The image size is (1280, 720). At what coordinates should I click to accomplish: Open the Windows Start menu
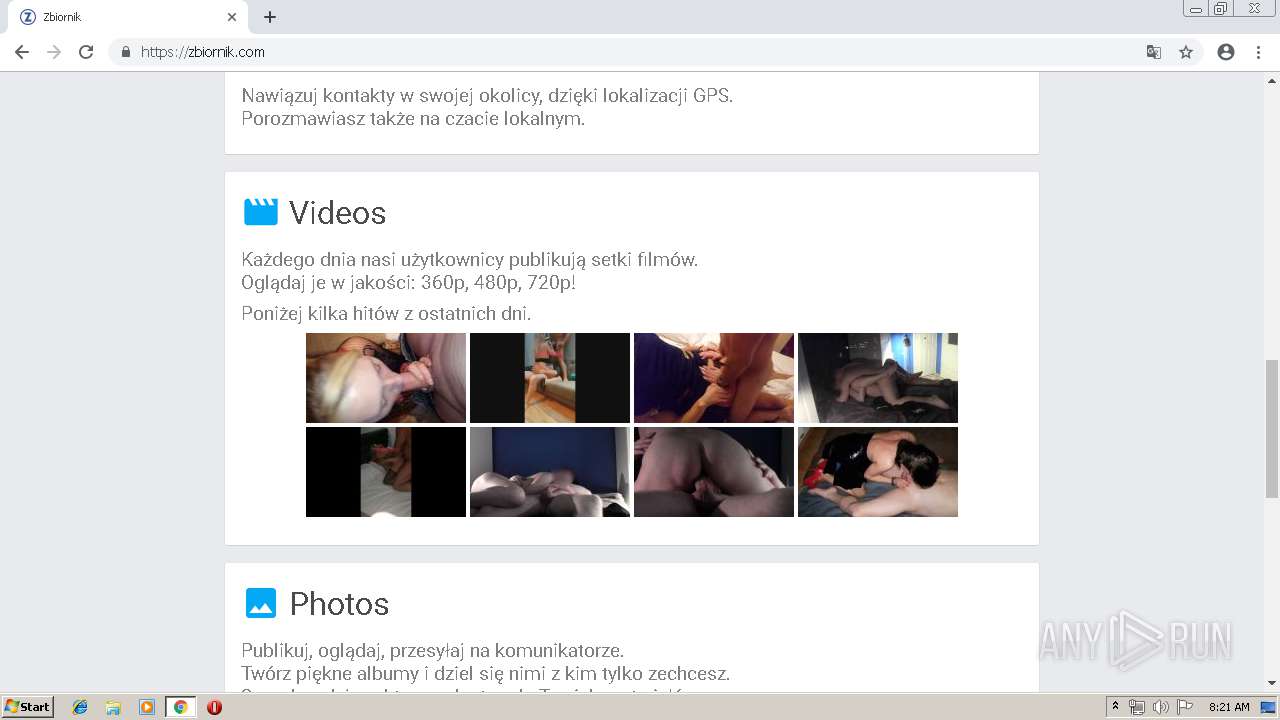[x=28, y=707]
